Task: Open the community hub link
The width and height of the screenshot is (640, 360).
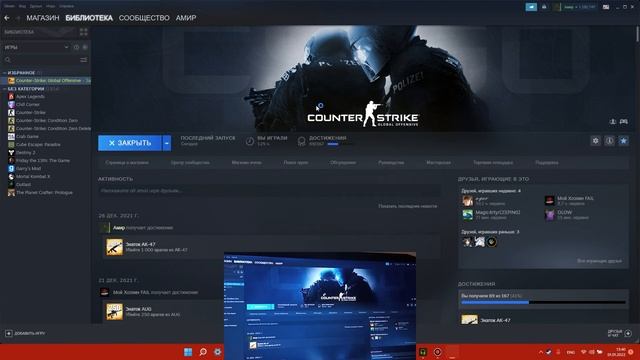Action: point(190,162)
